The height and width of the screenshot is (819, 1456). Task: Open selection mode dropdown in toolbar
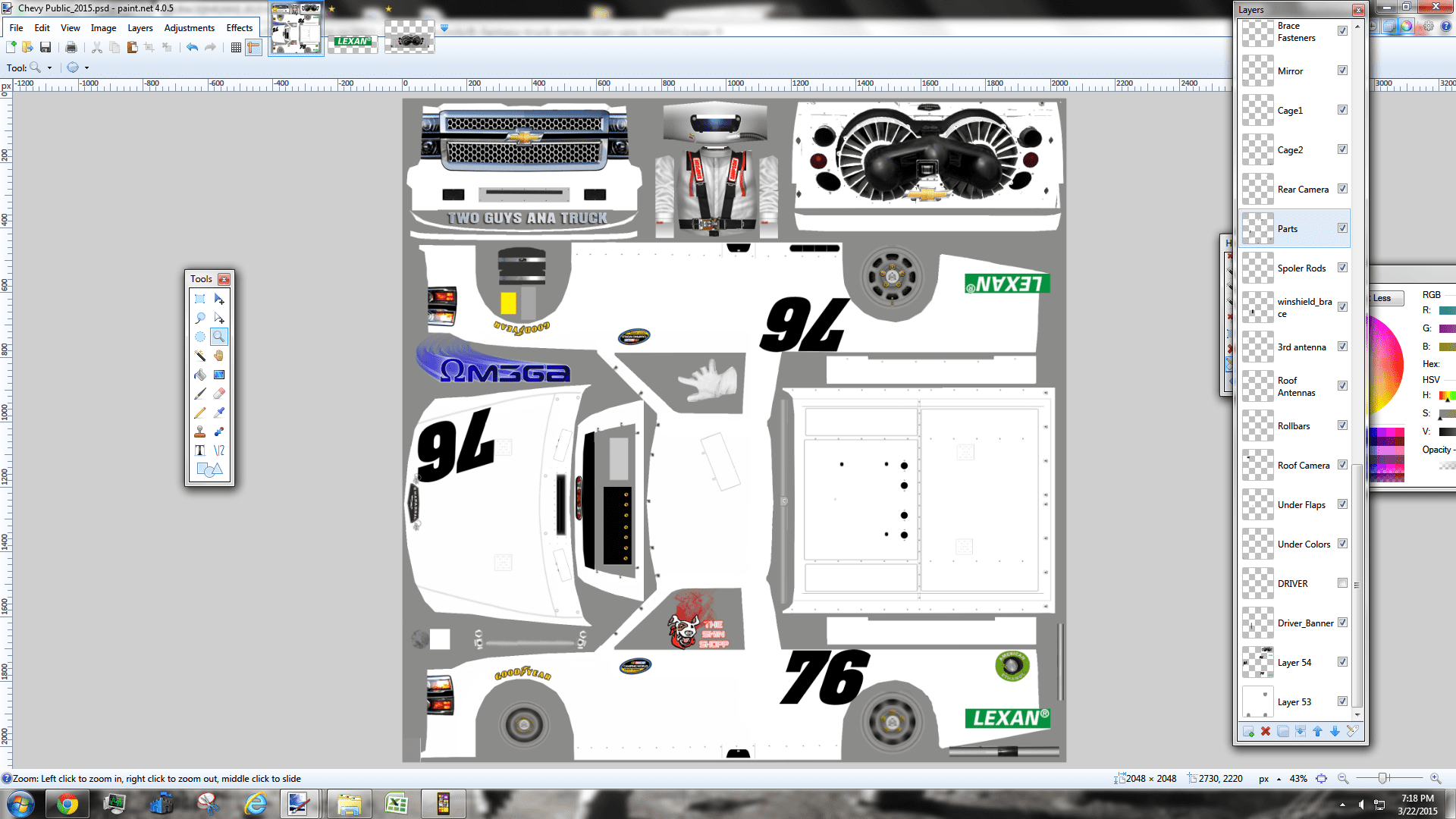tap(86, 67)
